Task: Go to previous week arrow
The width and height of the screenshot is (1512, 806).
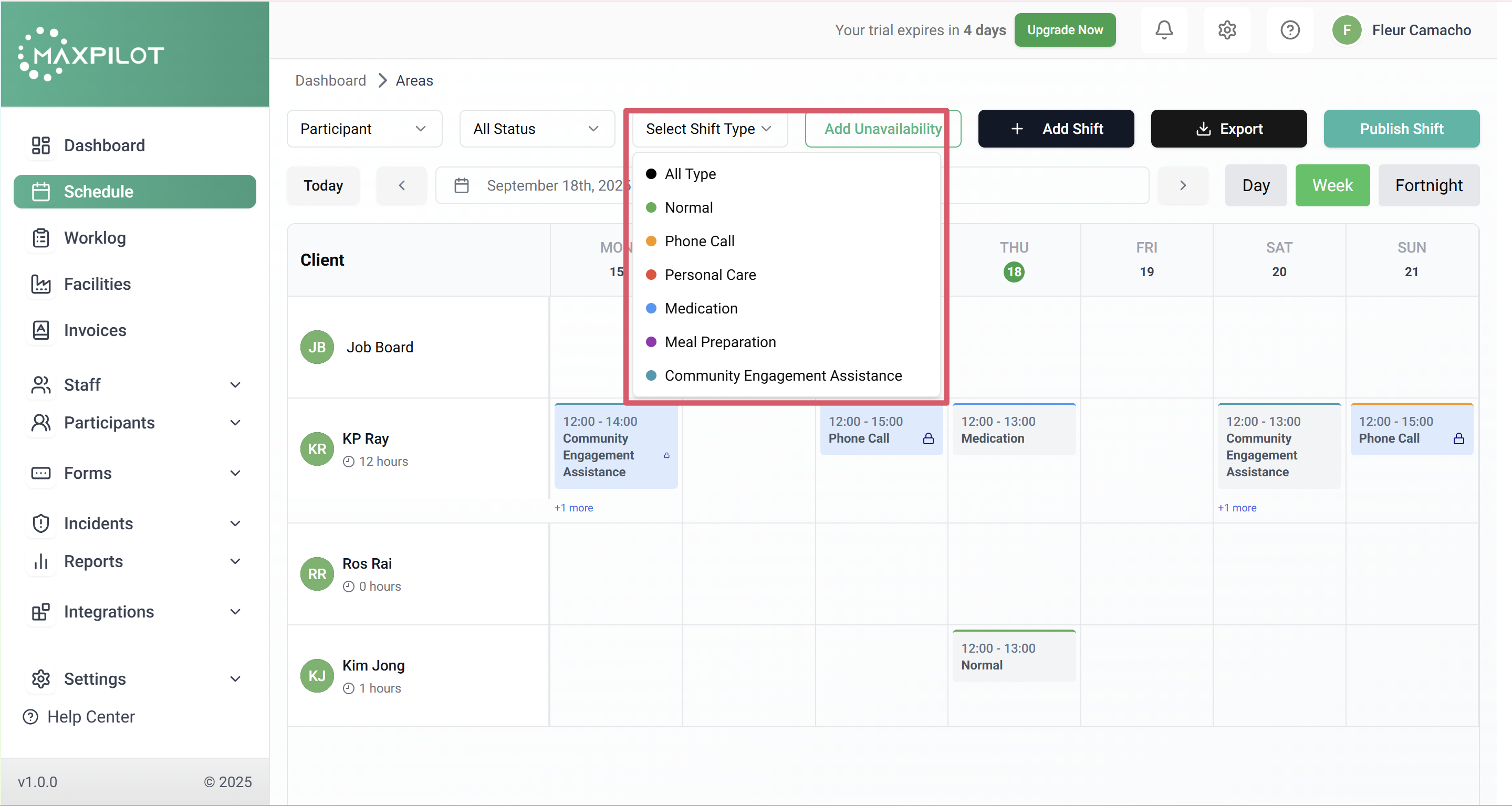Action: tap(401, 185)
